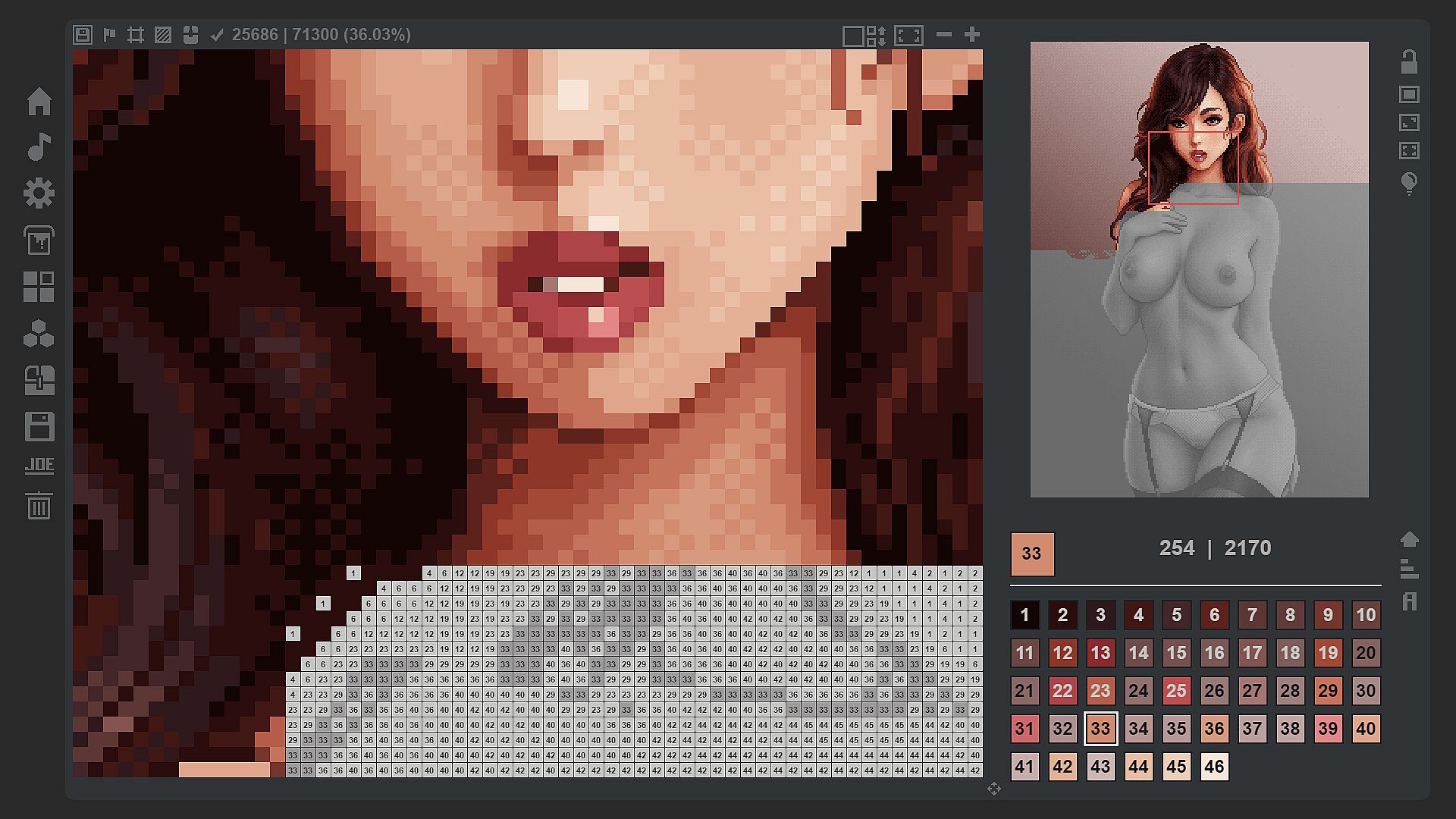1456x819 pixels.
Task: Click the Home icon in left sidebar
Action: [x=39, y=102]
